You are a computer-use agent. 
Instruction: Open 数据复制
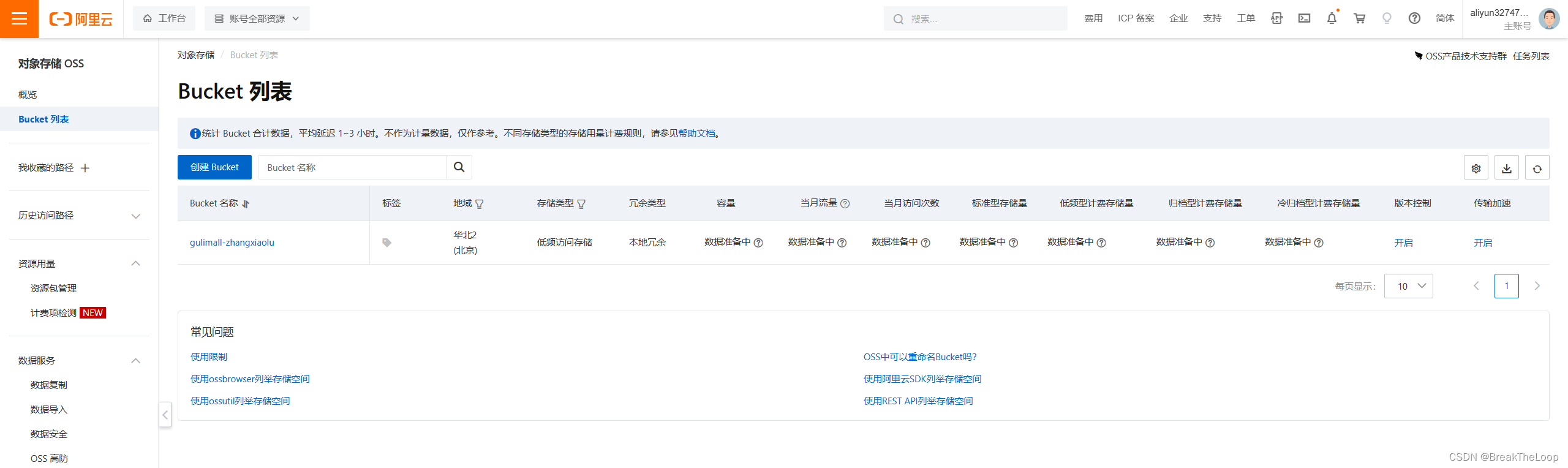[x=49, y=385]
